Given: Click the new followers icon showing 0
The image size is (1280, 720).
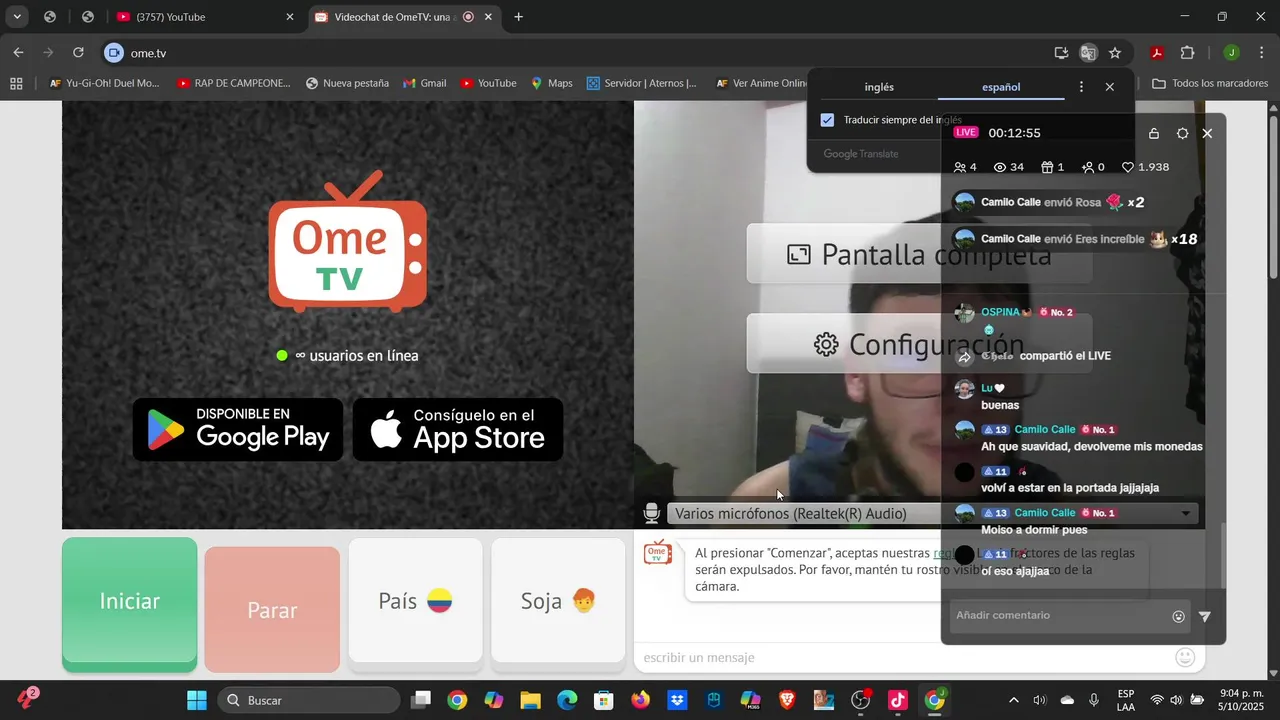Looking at the screenshot, I should [x=1088, y=167].
